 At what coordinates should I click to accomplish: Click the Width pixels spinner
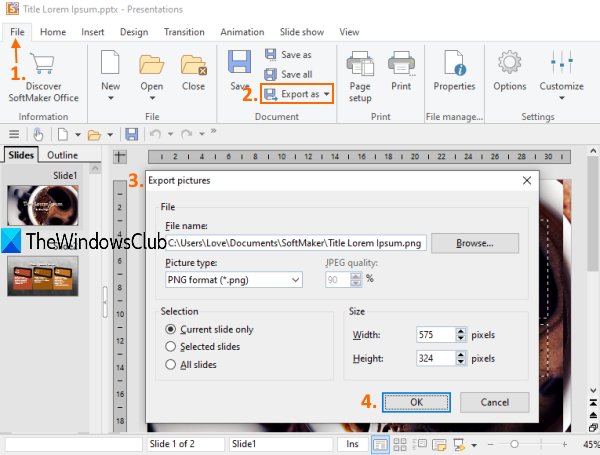click(x=461, y=335)
